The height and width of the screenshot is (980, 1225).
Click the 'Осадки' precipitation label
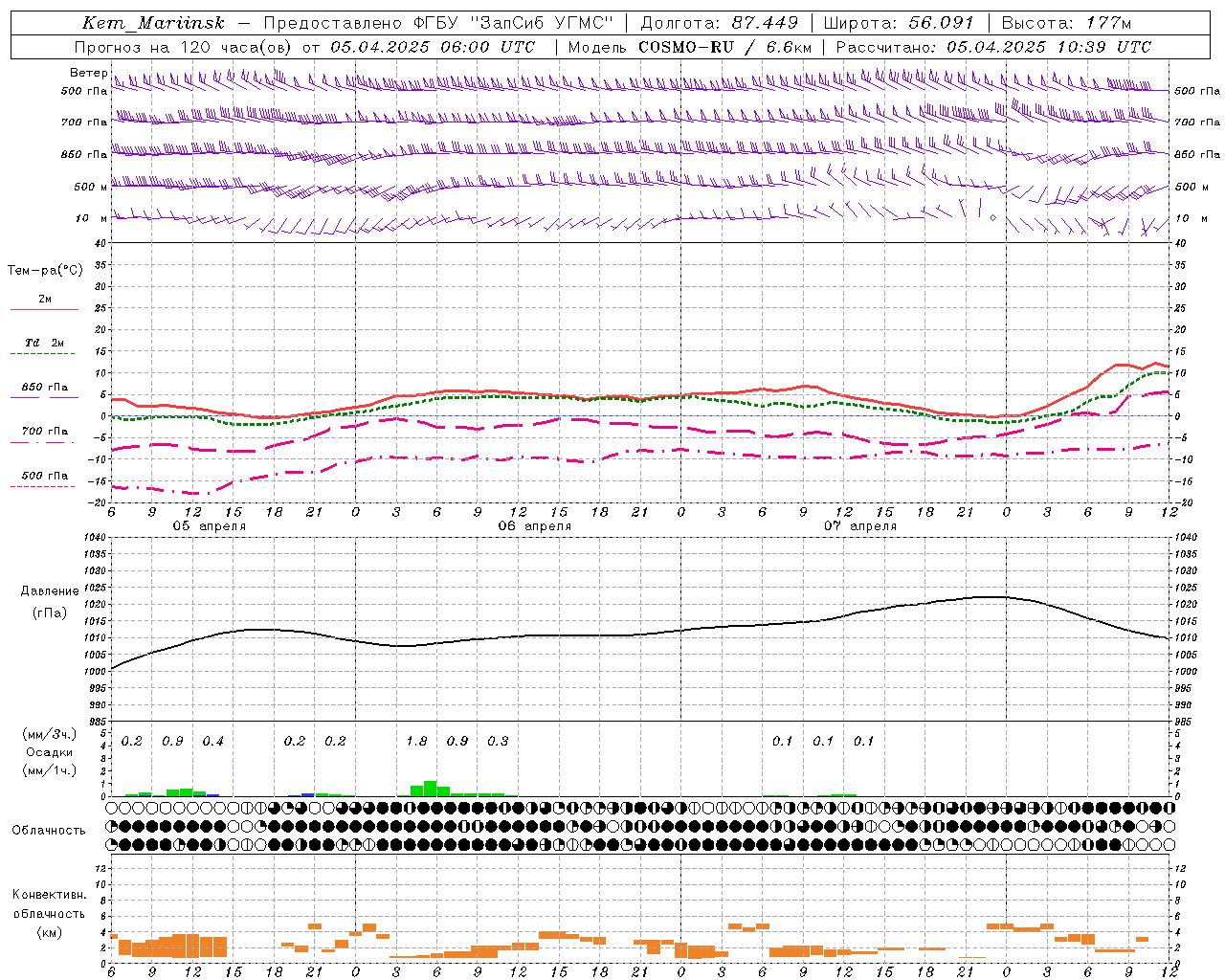[50, 753]
